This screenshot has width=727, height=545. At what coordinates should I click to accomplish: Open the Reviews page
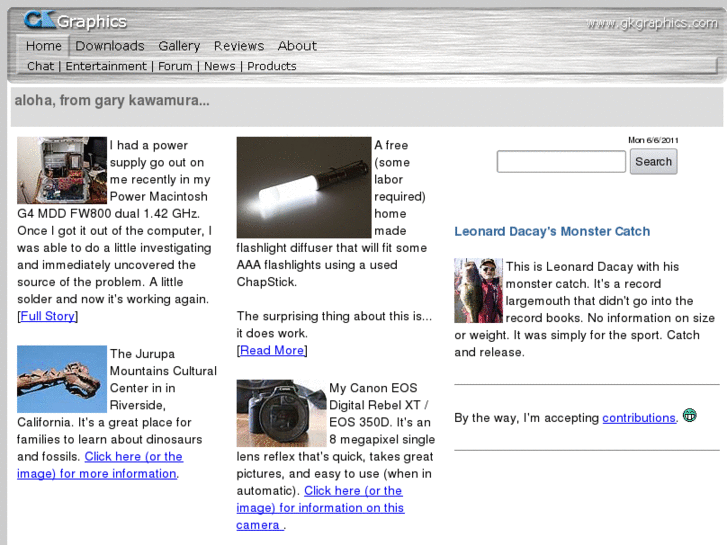239,46
